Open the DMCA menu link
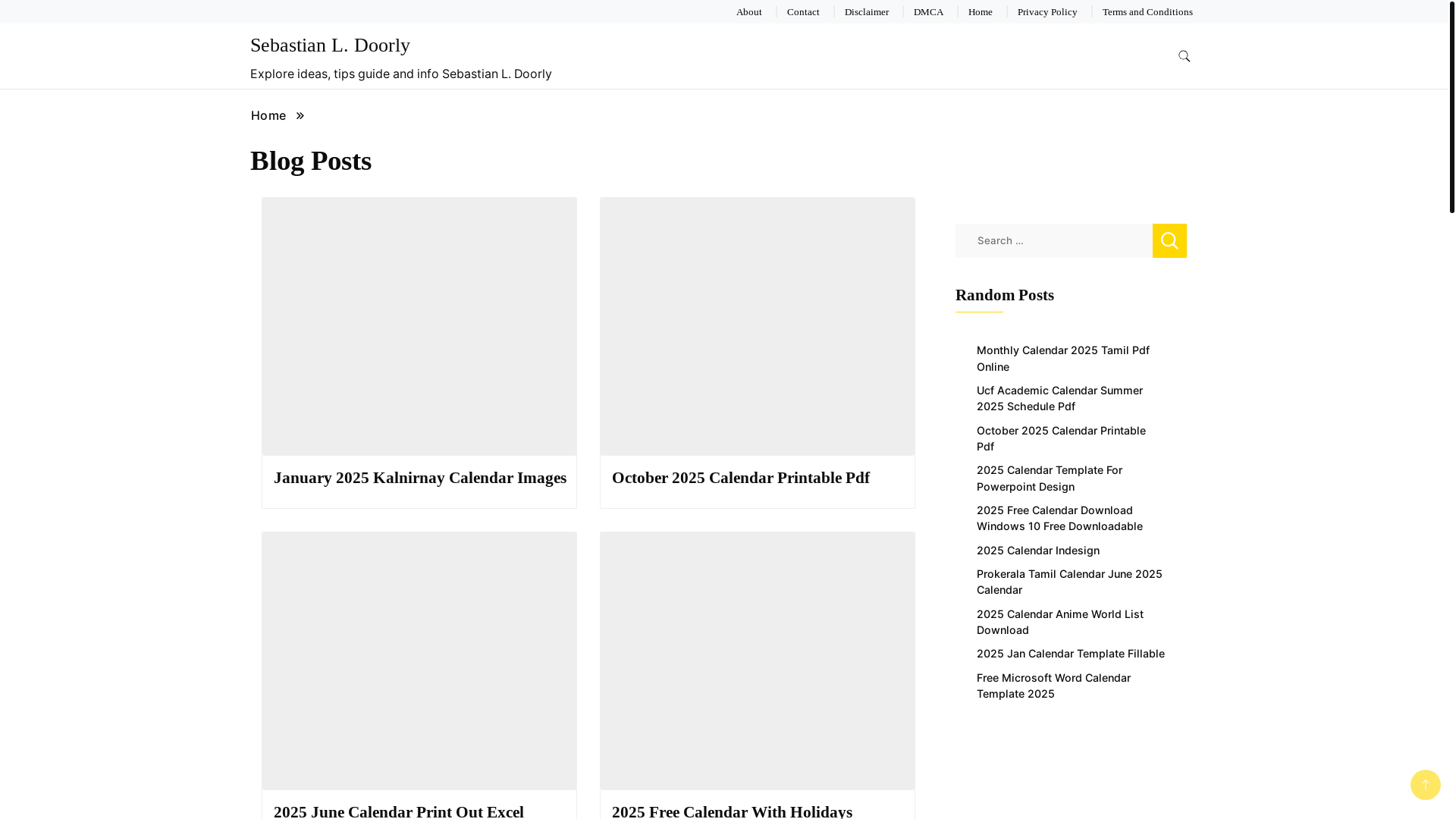 [x=928, y=12]
